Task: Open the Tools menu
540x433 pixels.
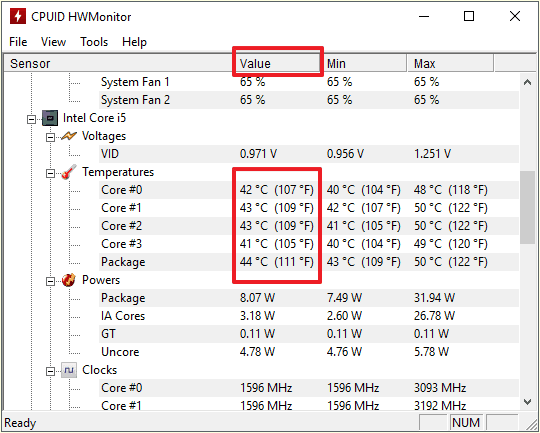Action: pyautogui.click(x=94, y=42)
